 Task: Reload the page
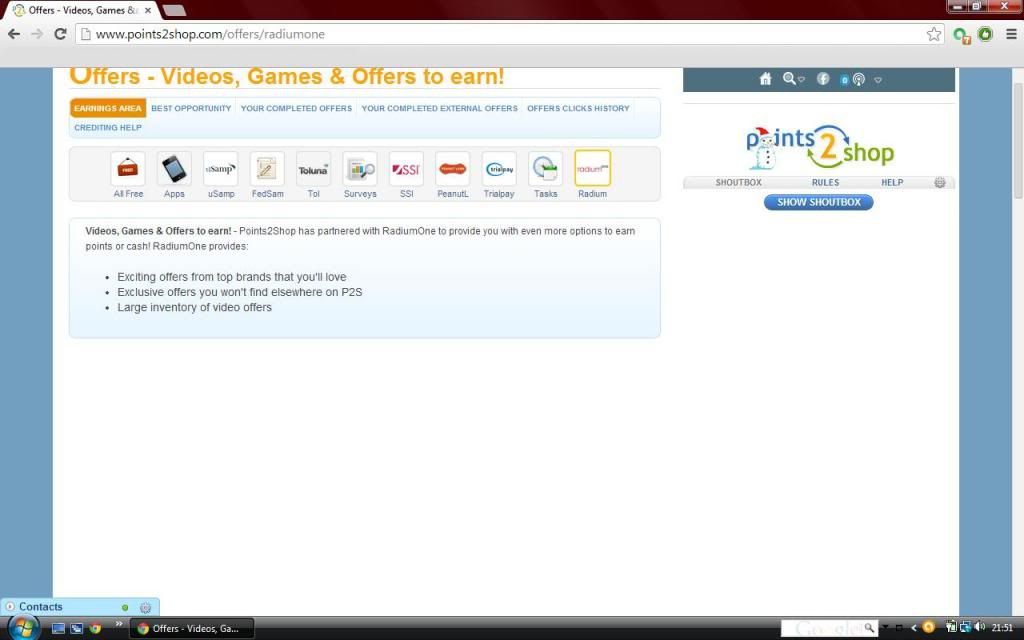60,34
